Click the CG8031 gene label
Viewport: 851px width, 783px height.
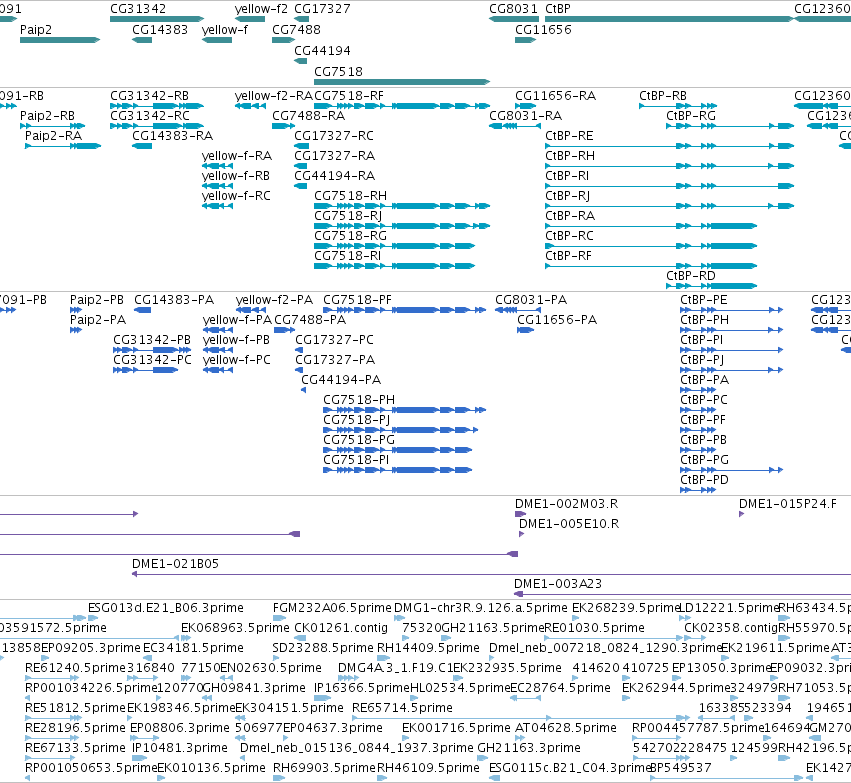tap(513, 9)
